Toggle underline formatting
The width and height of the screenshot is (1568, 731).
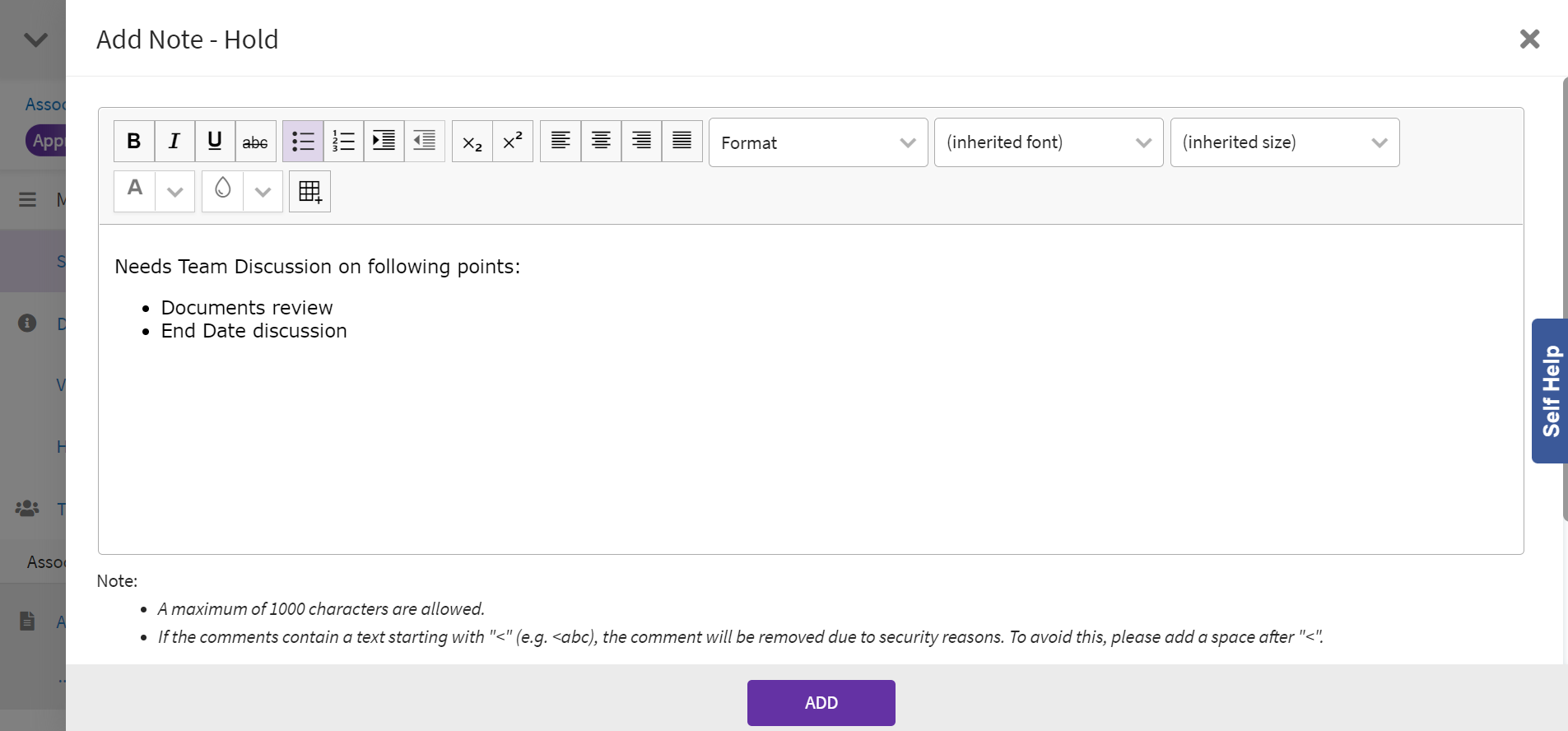pos(215,142)
